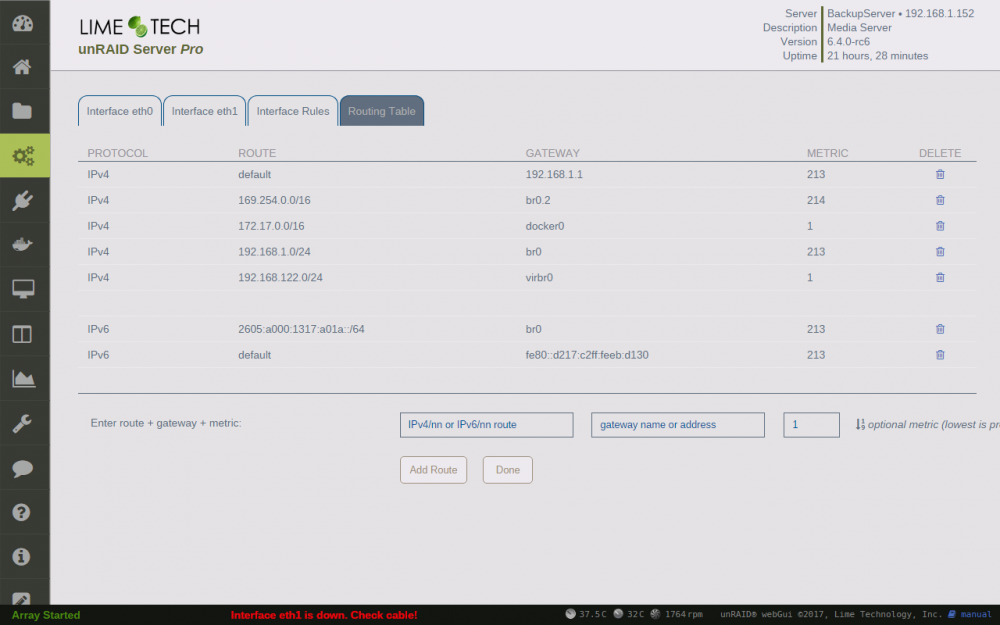Select route 192.168.122.0/24
The image size is (1000, 625).
[280, 277]
